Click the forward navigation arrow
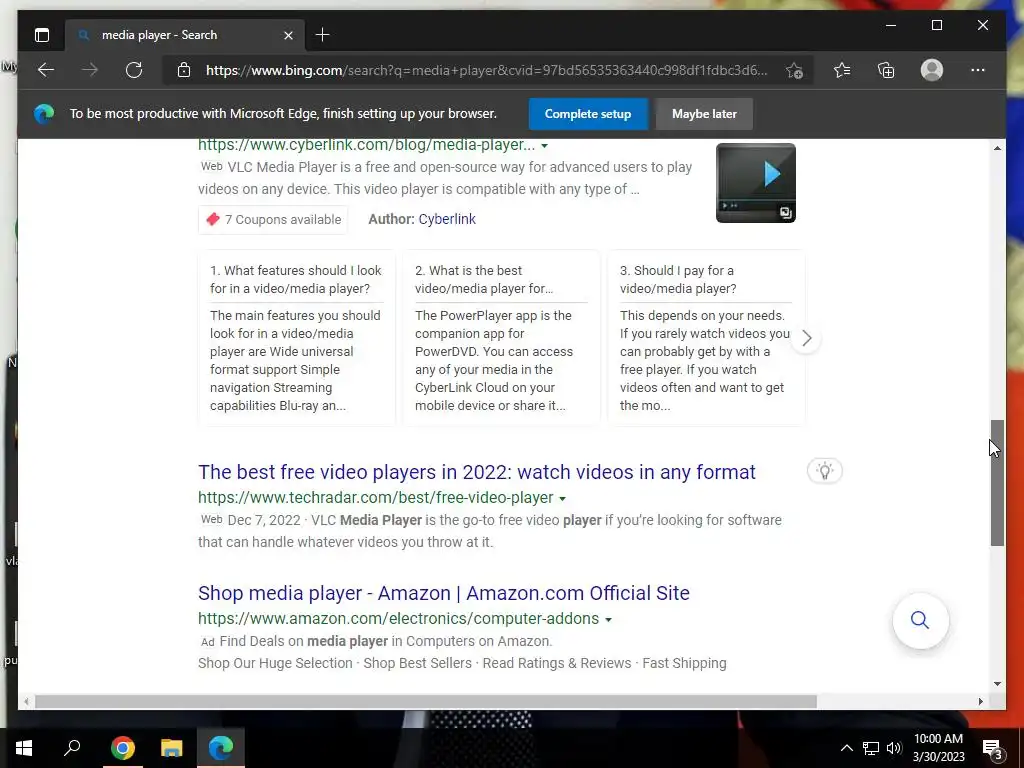 [90, 70]
